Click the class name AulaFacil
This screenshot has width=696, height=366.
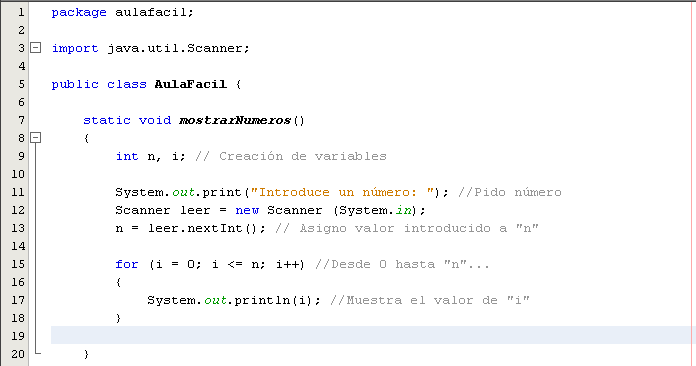coord(190,84)
